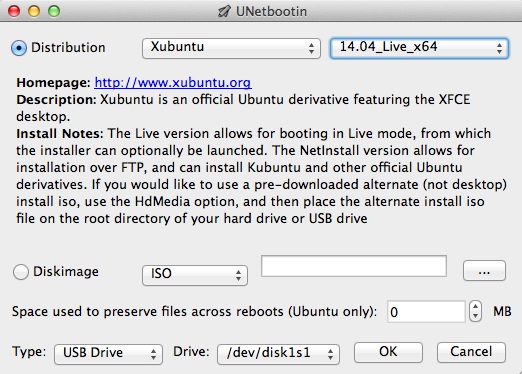Select the Distribution radio button

pyautogui.click(x=19, y=48)
